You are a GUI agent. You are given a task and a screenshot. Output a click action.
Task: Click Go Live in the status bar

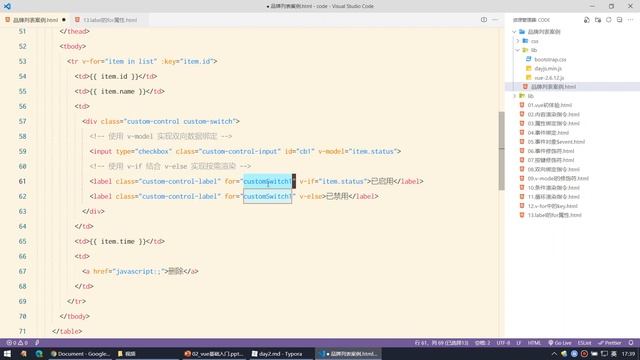pyautogui.click(x=560, y=343)
